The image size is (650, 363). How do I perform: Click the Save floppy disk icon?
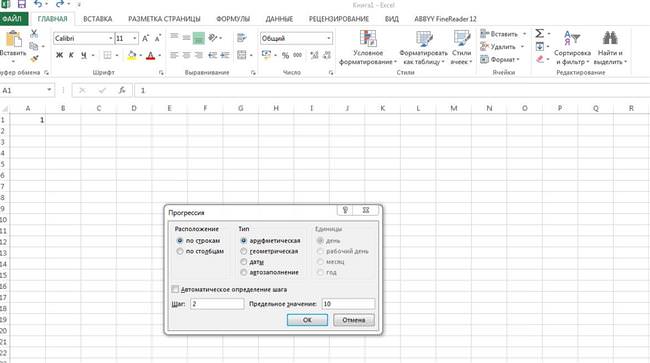point(22,4)
